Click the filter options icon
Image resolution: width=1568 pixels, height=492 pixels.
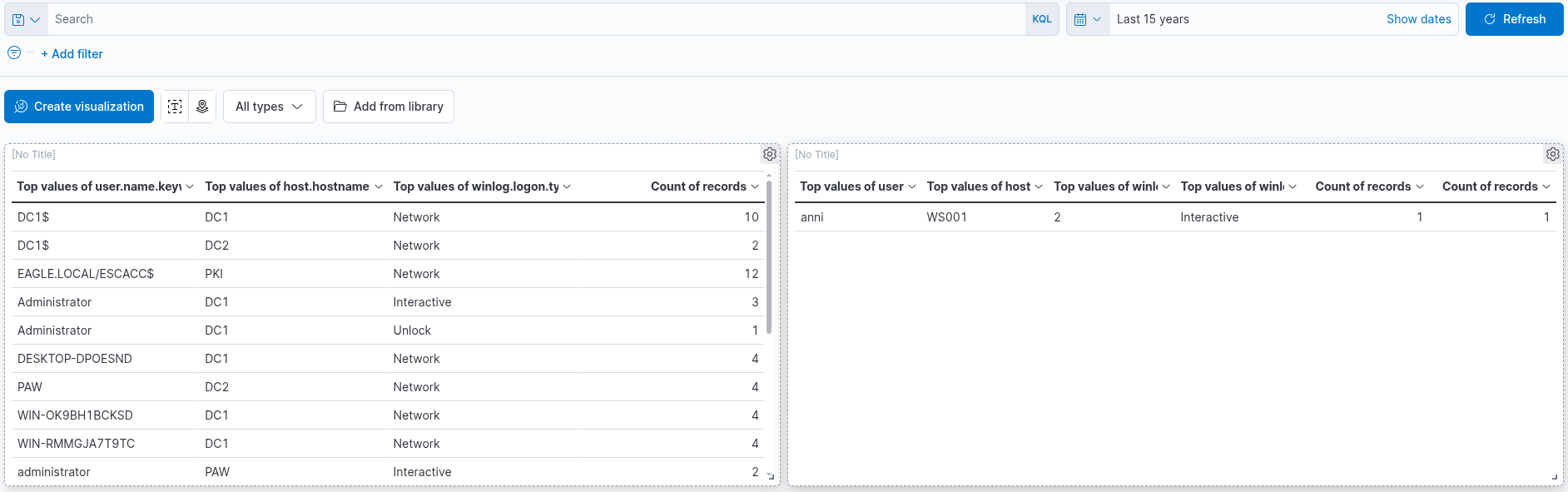click(14, 52)
